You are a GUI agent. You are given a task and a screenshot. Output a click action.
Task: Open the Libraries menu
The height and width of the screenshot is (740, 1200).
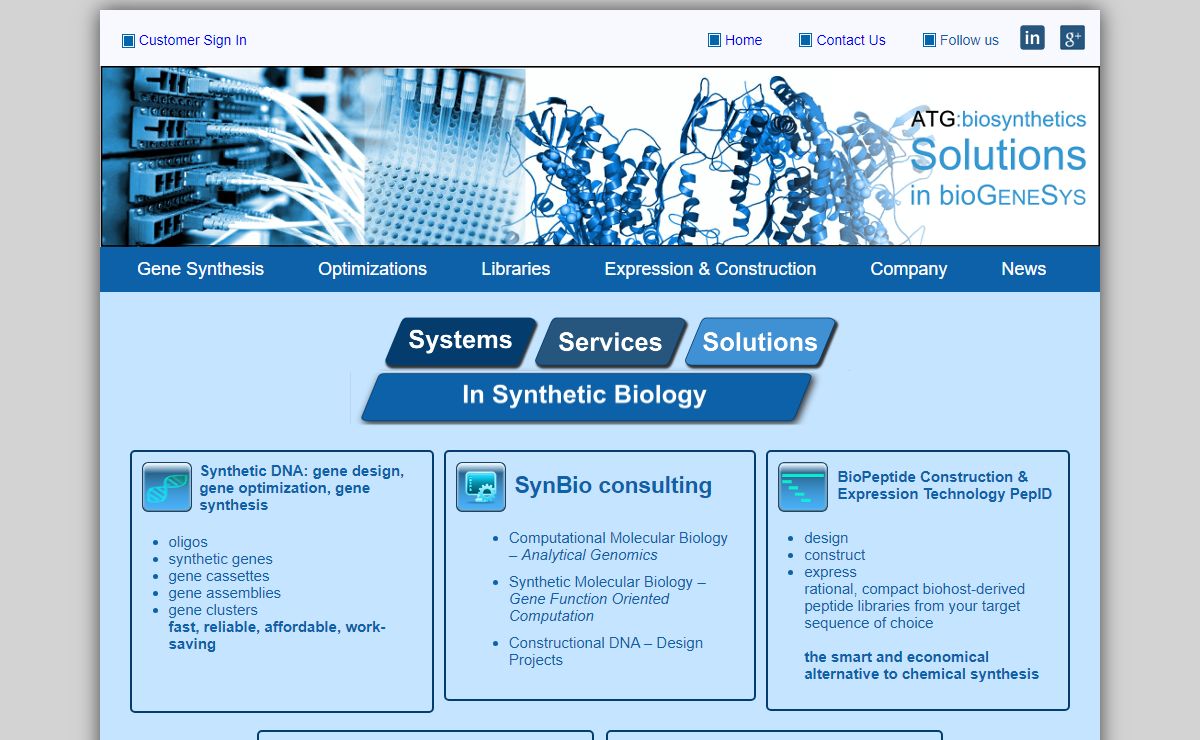pos(516,269)
